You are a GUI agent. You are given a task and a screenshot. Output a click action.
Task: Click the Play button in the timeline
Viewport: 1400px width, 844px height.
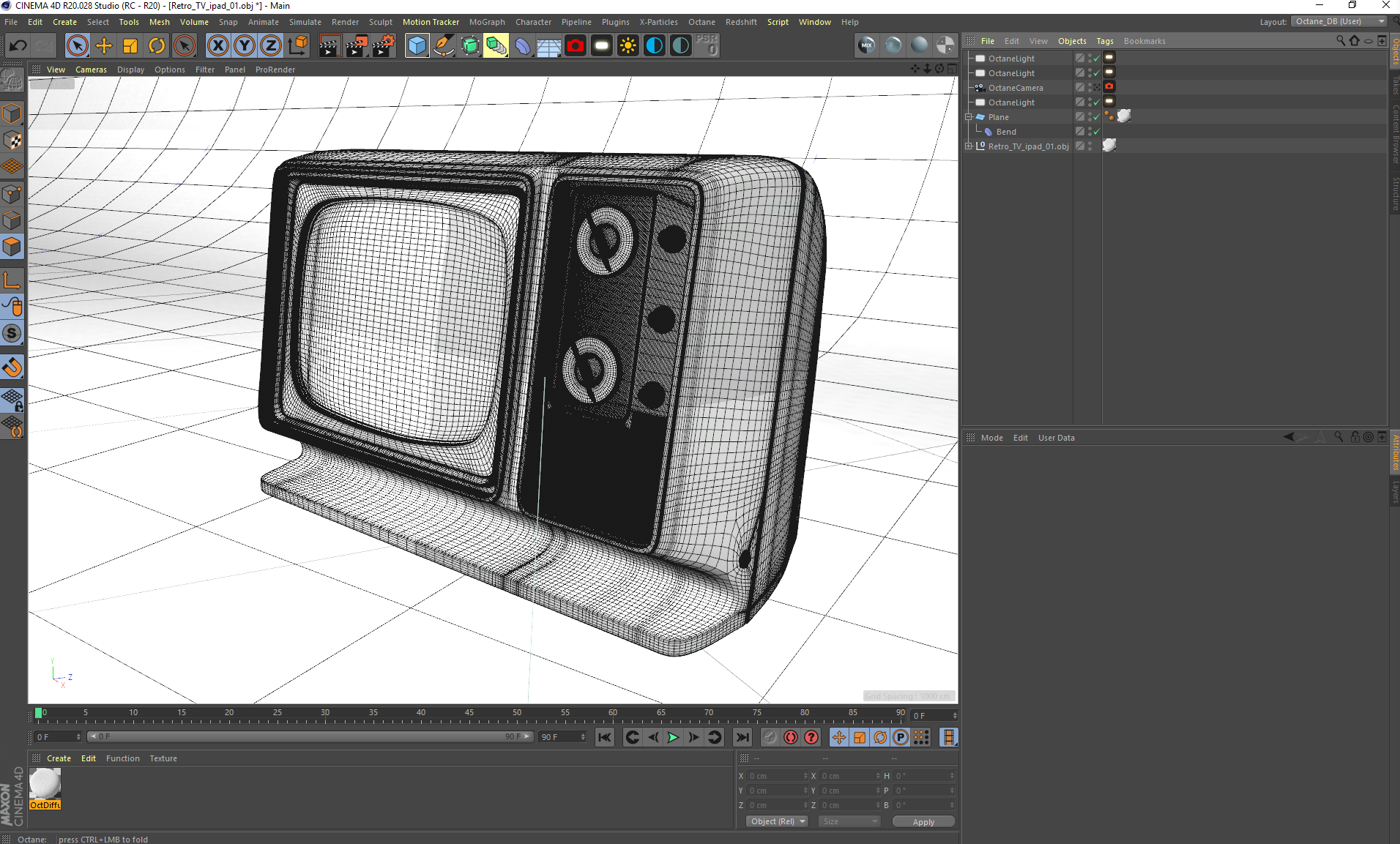tap(672, 737)
